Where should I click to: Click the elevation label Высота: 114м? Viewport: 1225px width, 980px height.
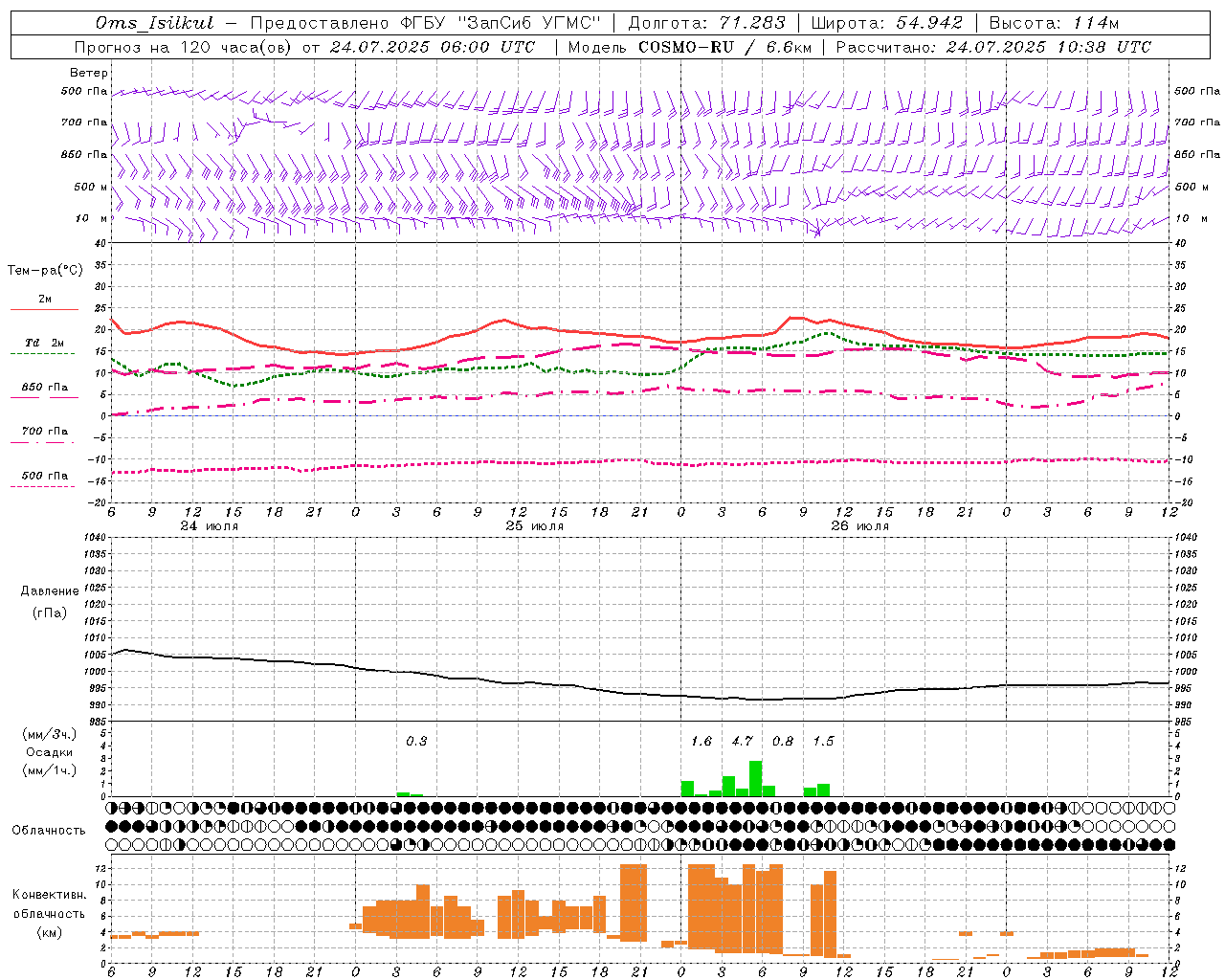1054,23
